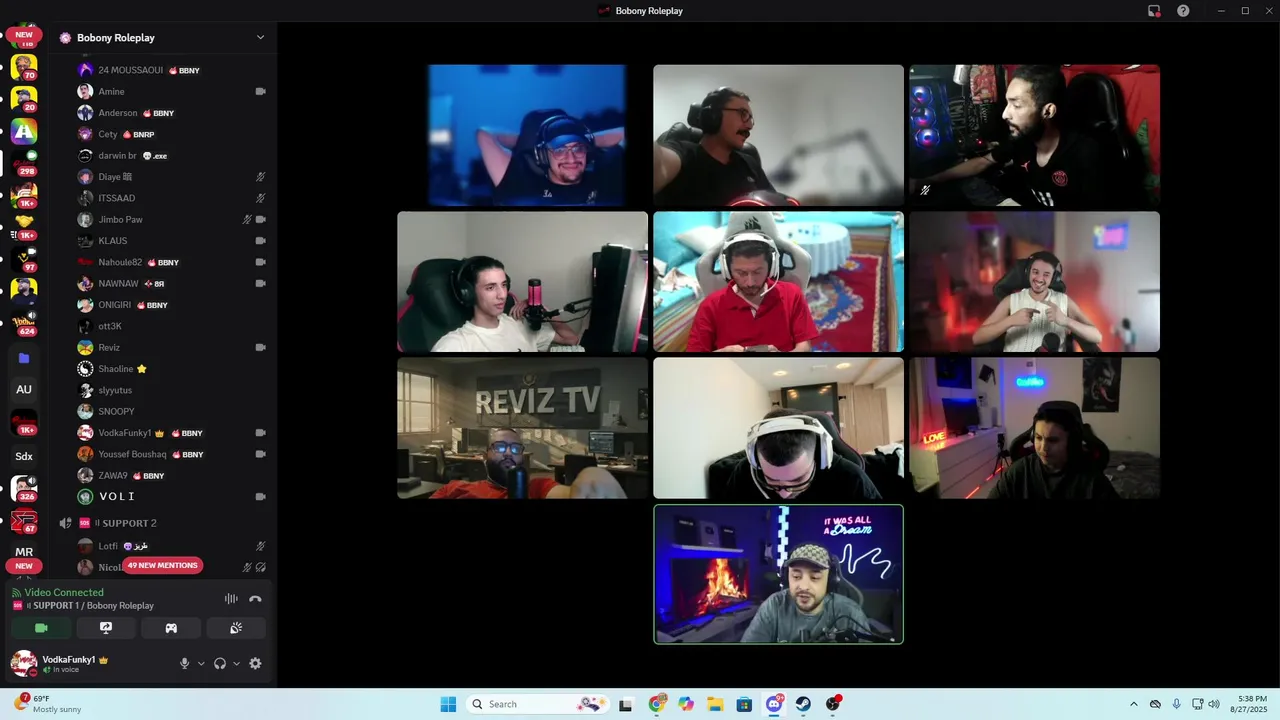Screen dimensions: 1280x720
Task: Open the inbox icon in the title bar
Action: 1154,11
